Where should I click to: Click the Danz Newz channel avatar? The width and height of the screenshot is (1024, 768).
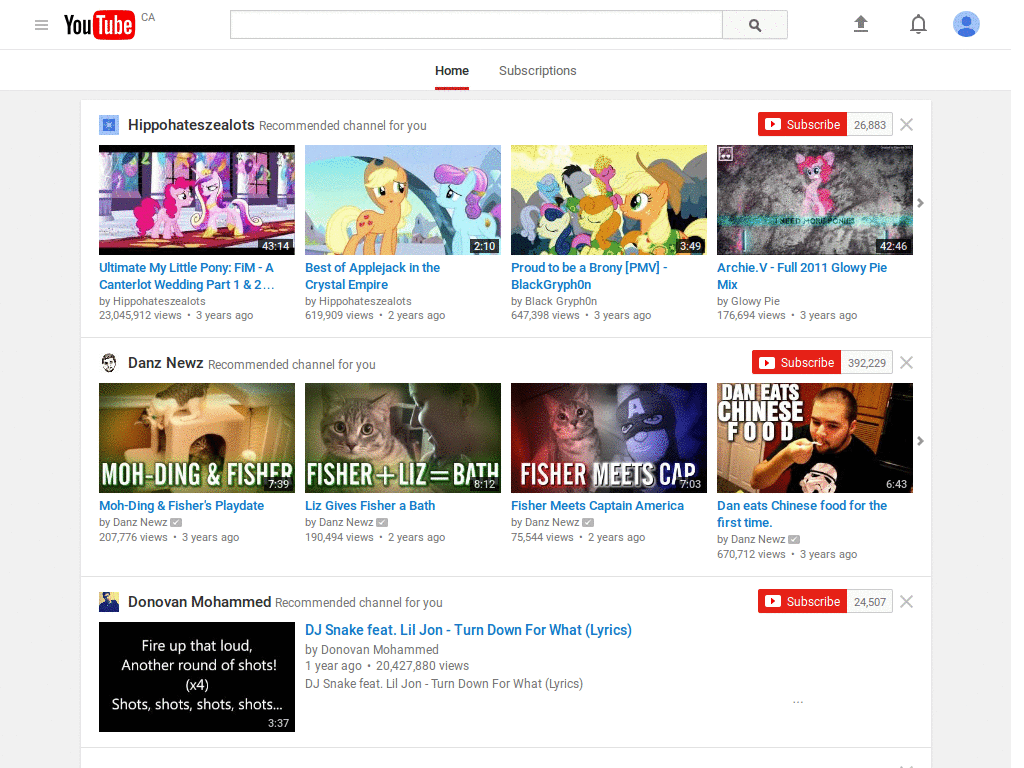coord(109,363)
